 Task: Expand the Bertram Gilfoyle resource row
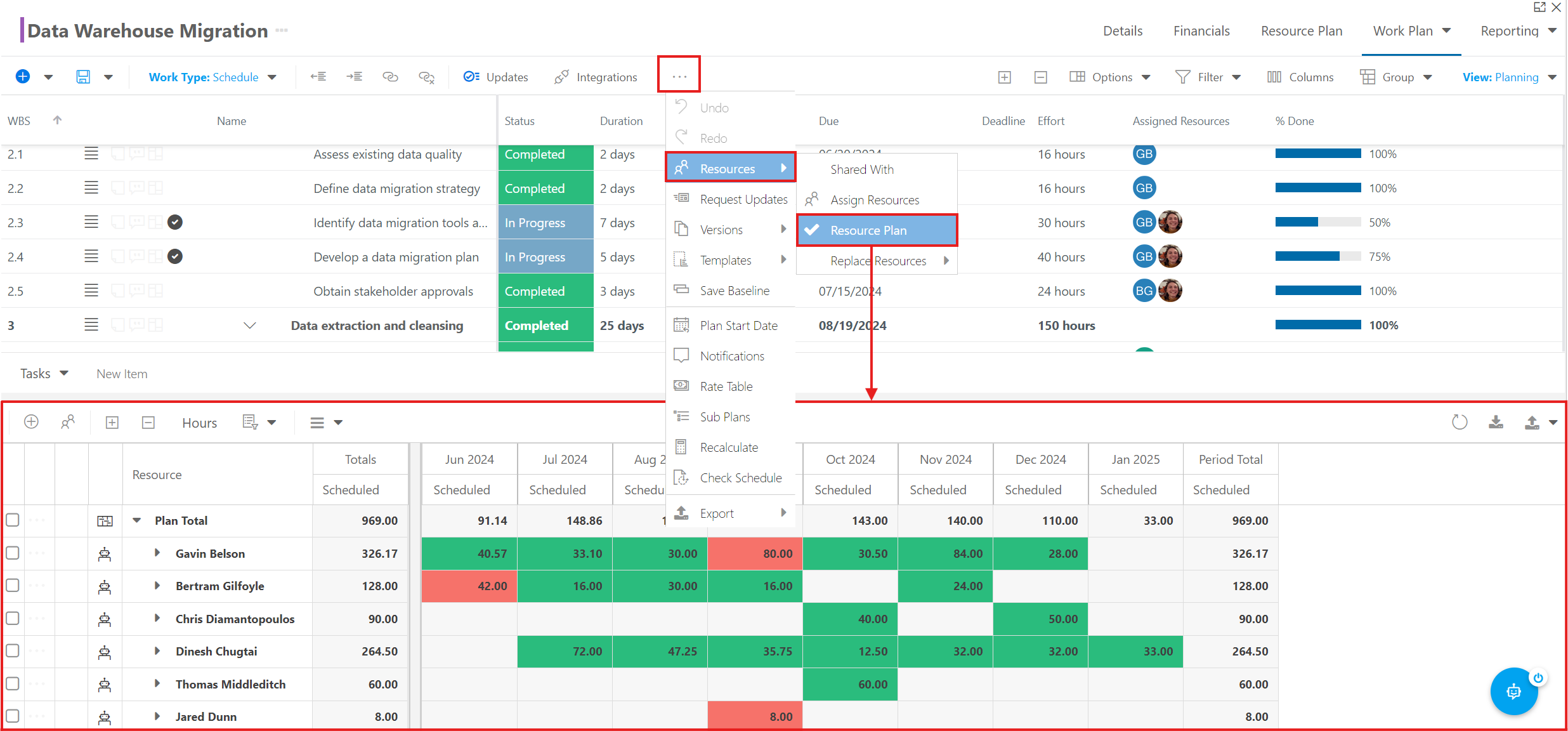coord(157,586)
